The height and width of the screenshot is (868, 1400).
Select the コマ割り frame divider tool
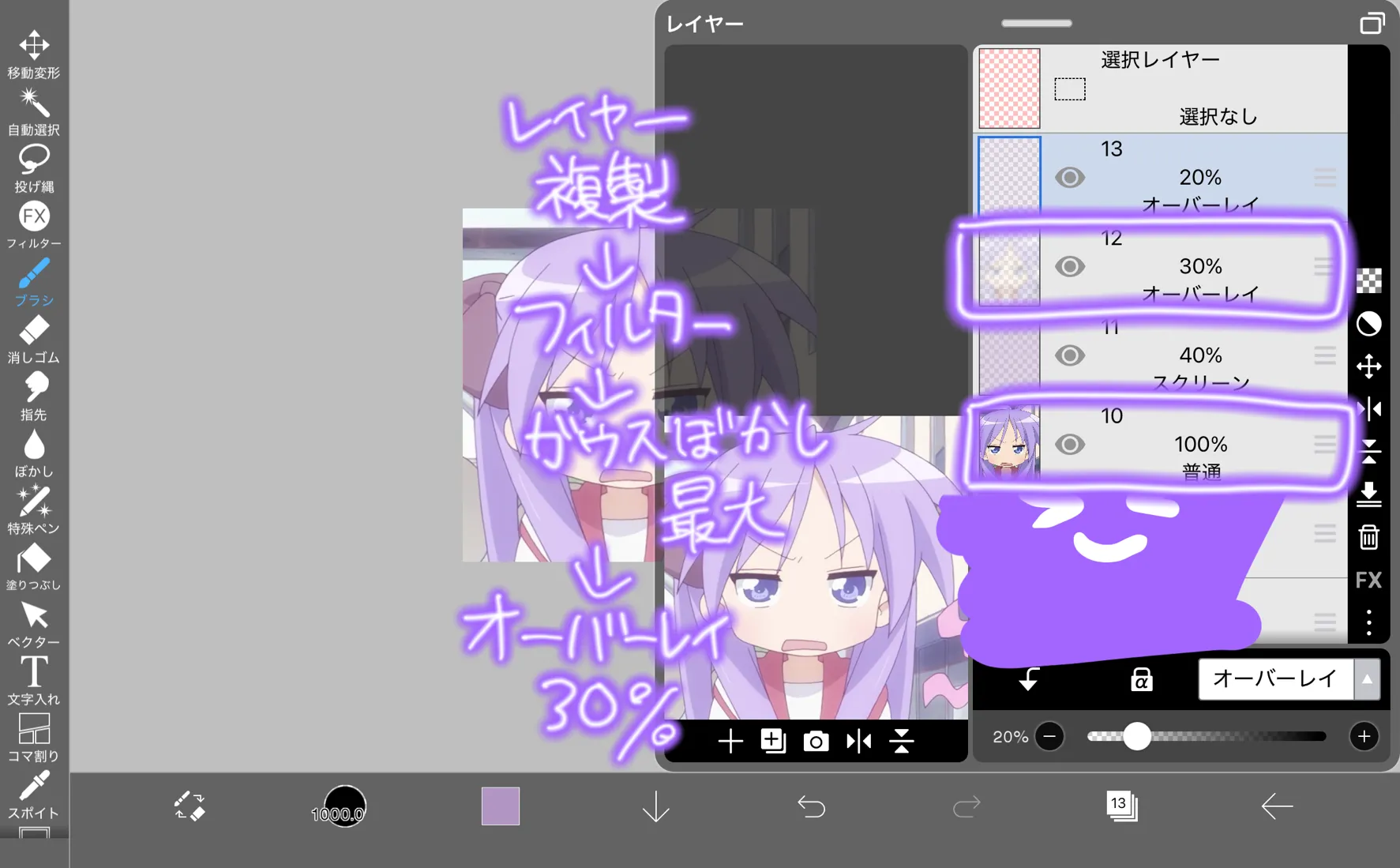(34, 738)
